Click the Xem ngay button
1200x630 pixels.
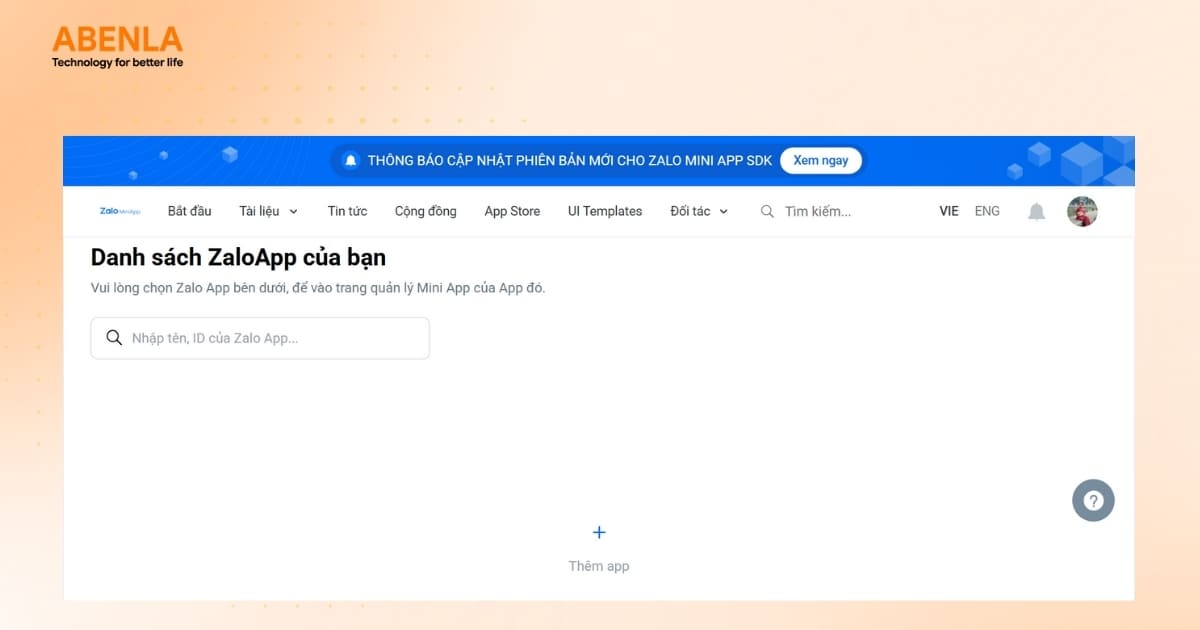pyautogui.click(x=821, y=160)
